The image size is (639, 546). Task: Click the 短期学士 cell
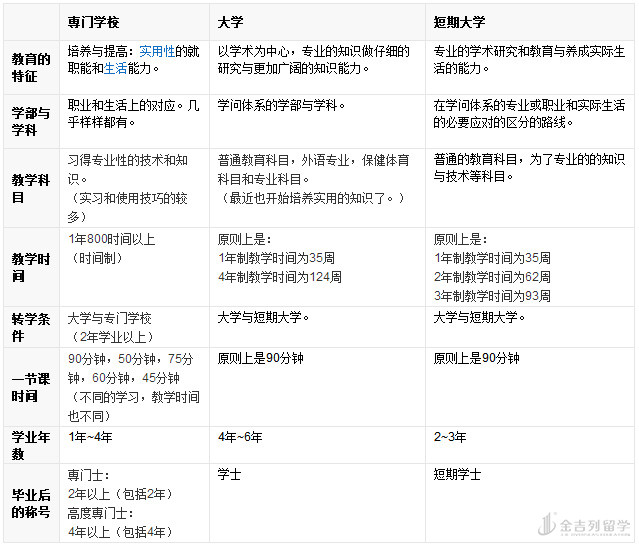pyautogui.click(x=457, y=475)
